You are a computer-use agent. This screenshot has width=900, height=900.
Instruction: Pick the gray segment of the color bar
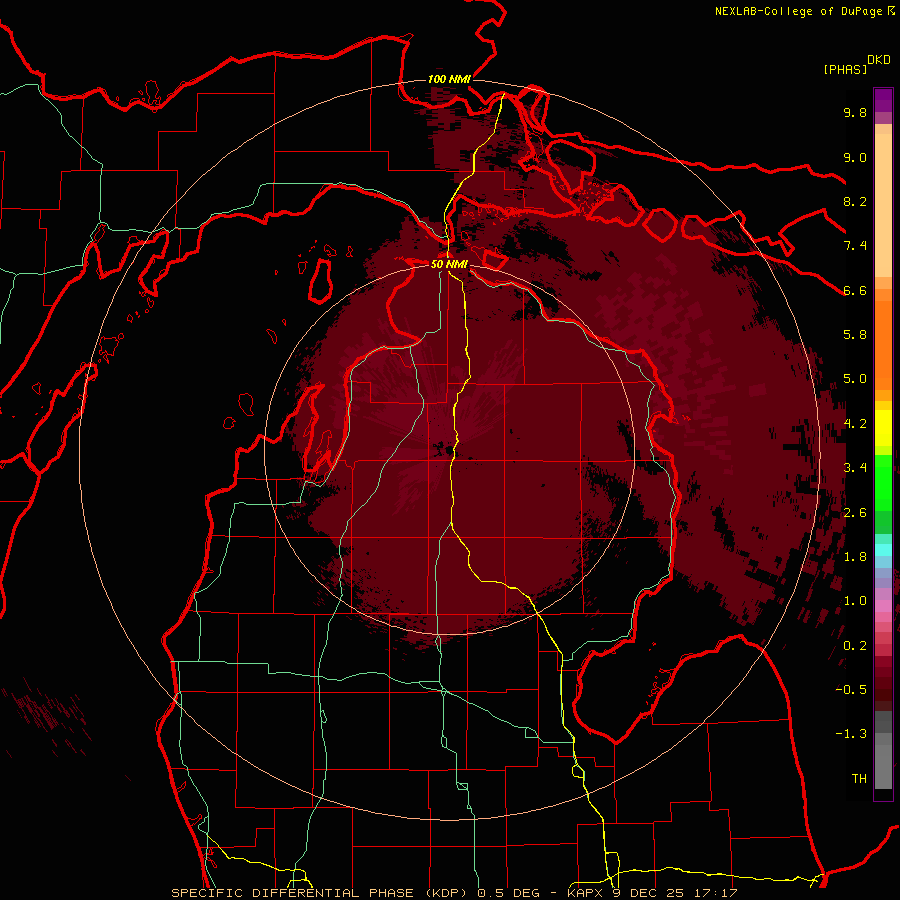pyautogui.click(x=883, y=750)
